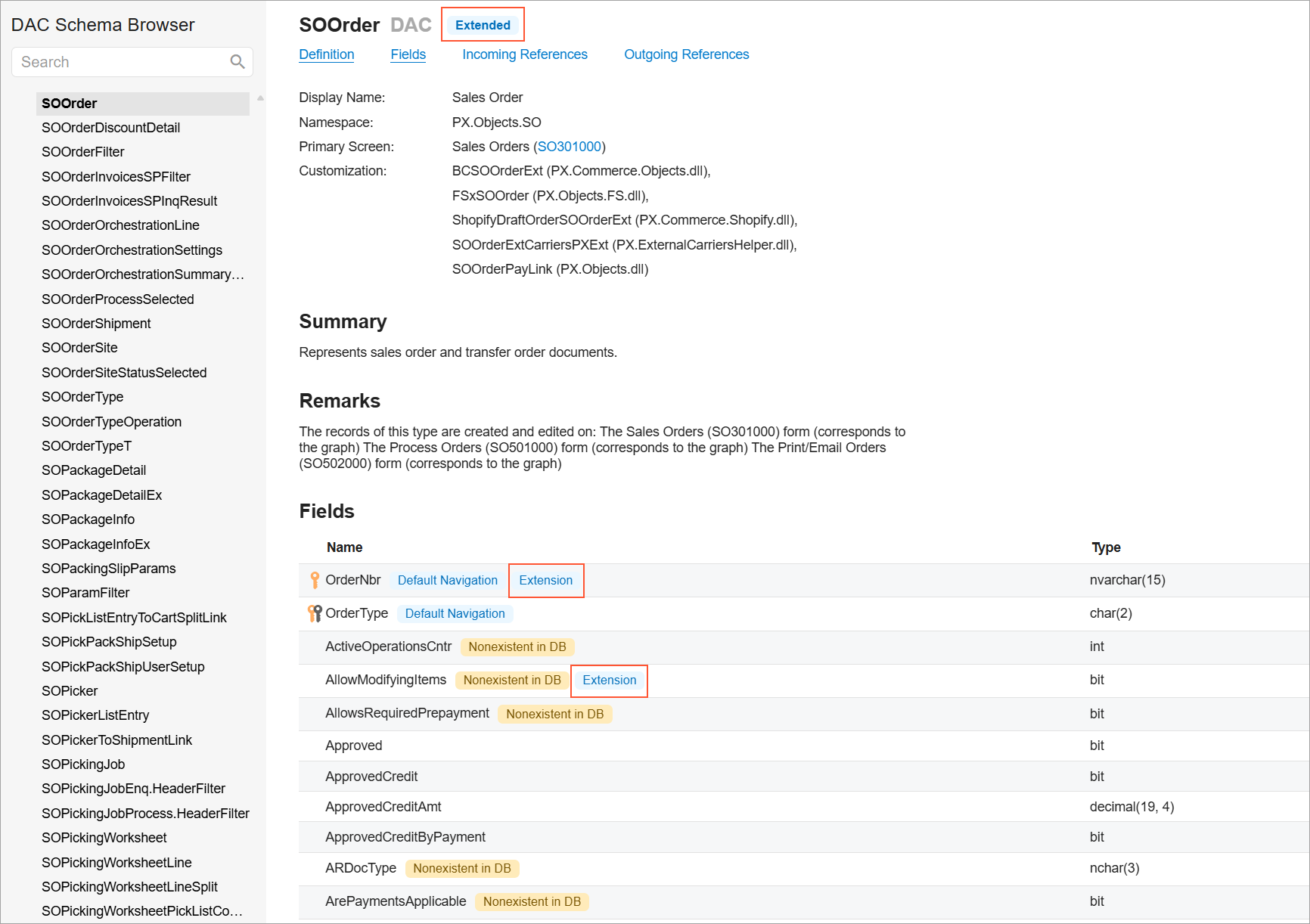Open SOPickPackShipUserSetup entry

(123, 667)
